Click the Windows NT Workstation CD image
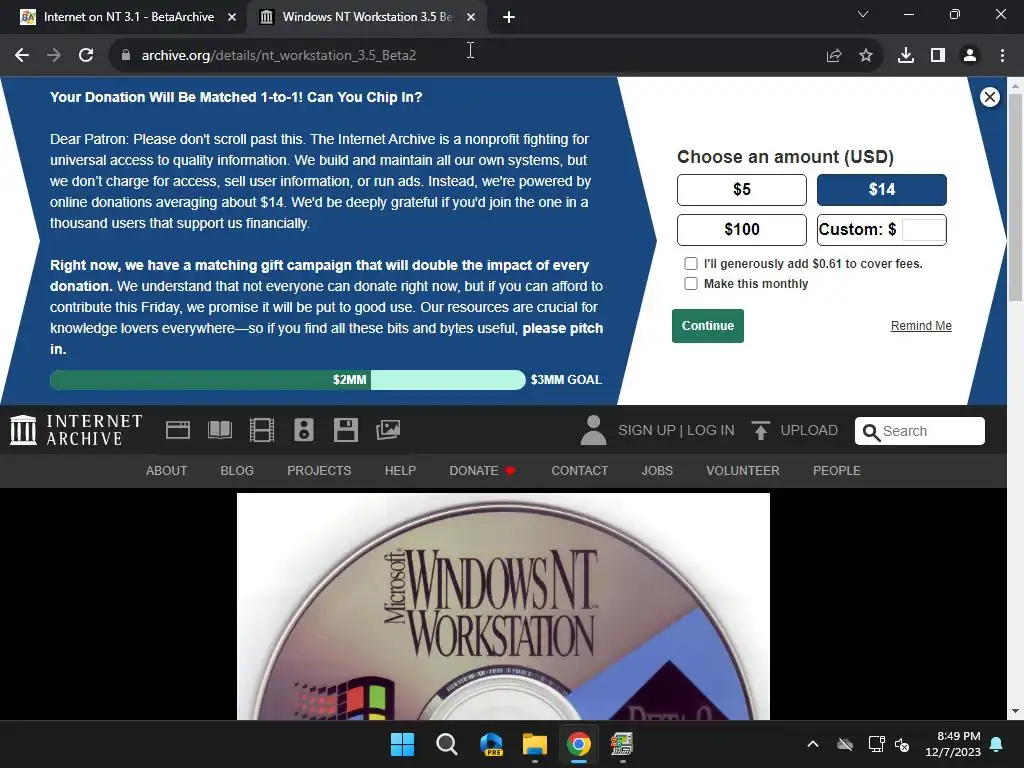Image resolution: width=1024 pixels, height=768 pixels. (x=503, y=607)
